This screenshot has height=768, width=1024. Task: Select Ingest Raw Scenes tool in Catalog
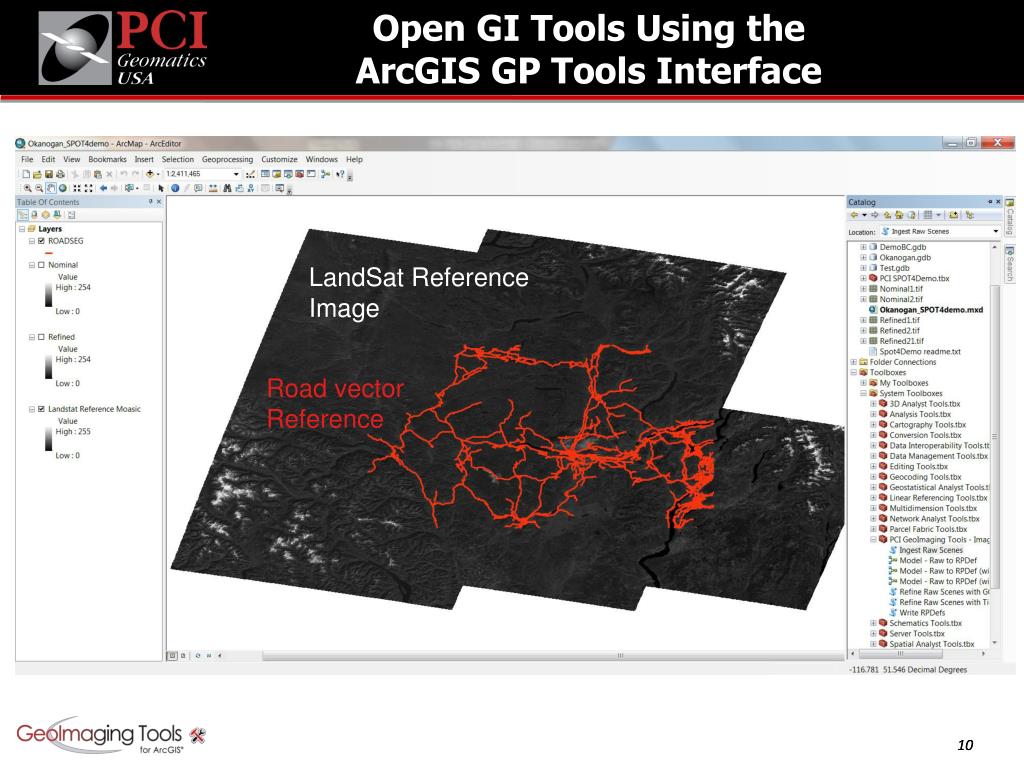[x=930, y=550]
